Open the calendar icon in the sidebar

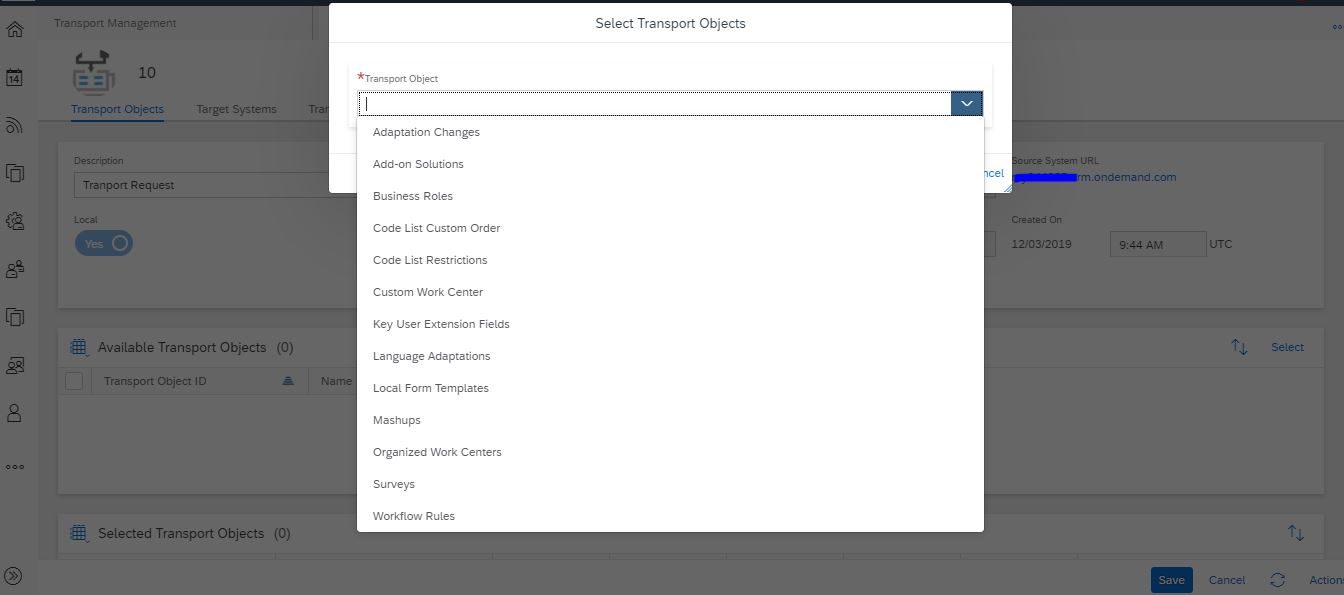15,77
